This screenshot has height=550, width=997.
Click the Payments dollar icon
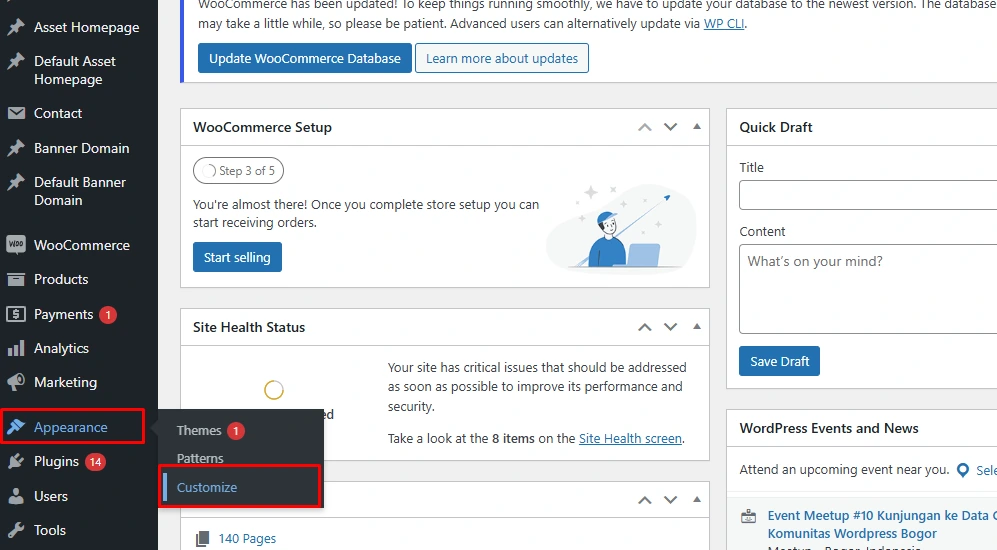[x=16, y=314]
